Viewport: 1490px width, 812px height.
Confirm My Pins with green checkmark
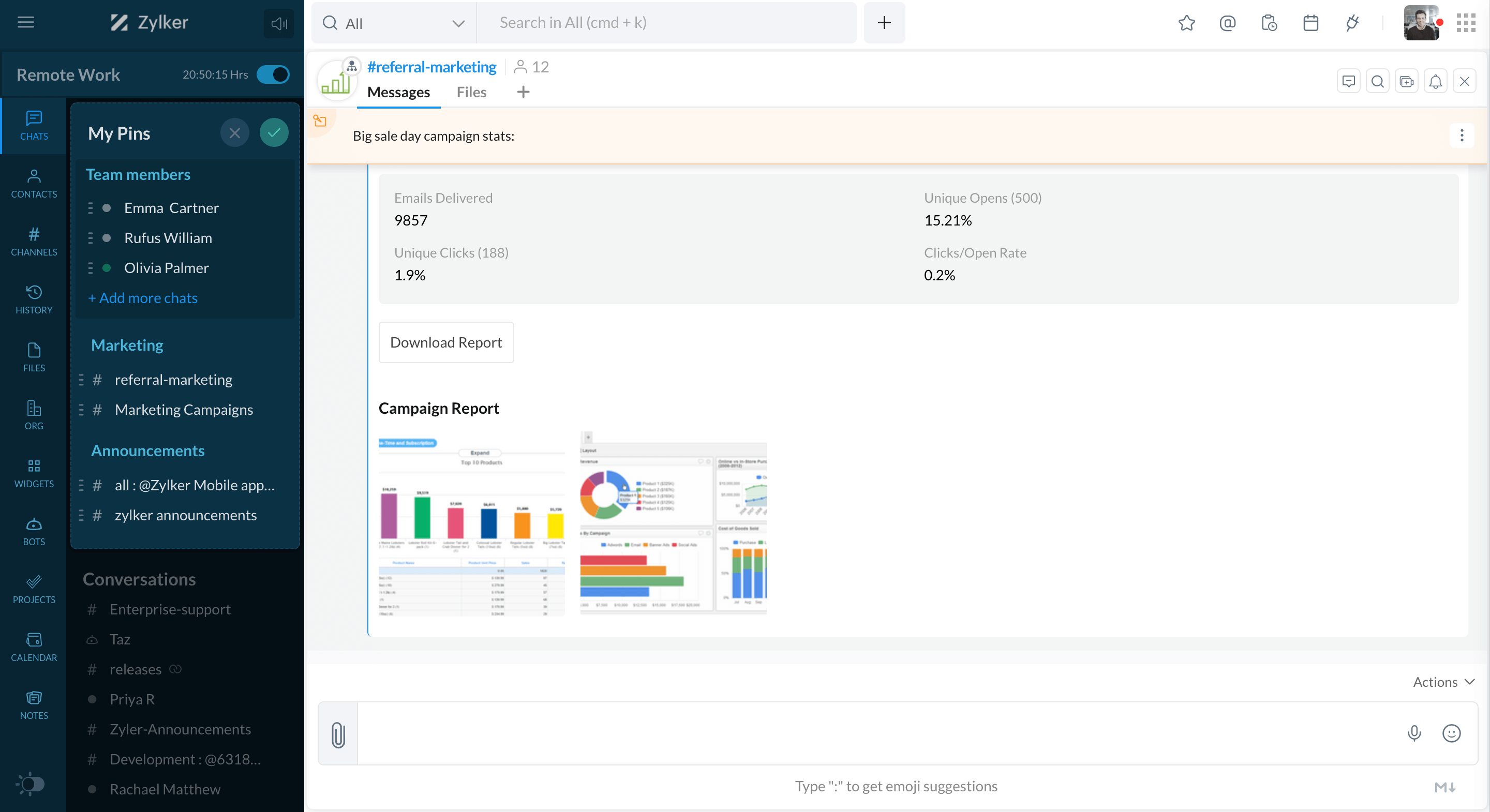(x=274, y=133)
